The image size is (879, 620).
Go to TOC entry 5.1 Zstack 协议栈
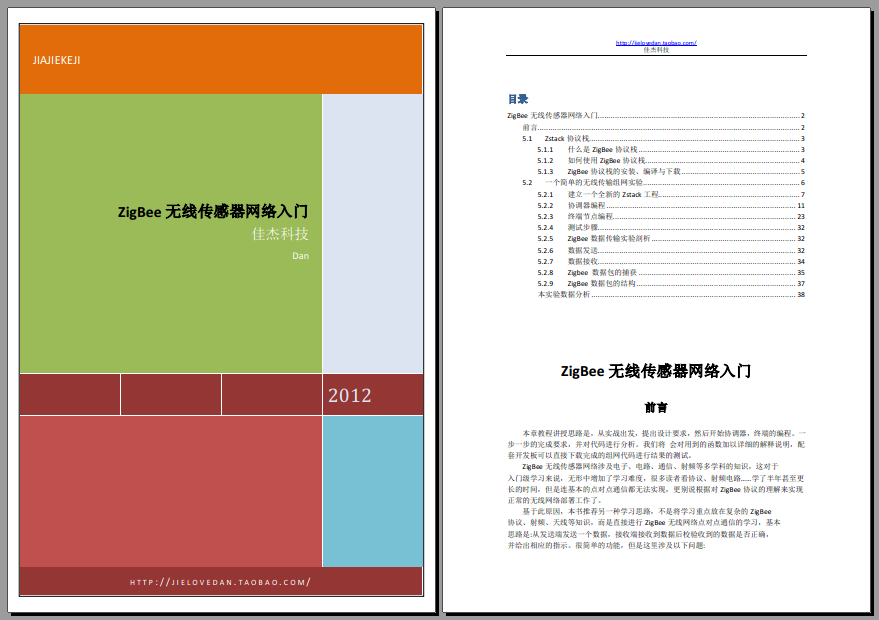click(x=664, y=138)
